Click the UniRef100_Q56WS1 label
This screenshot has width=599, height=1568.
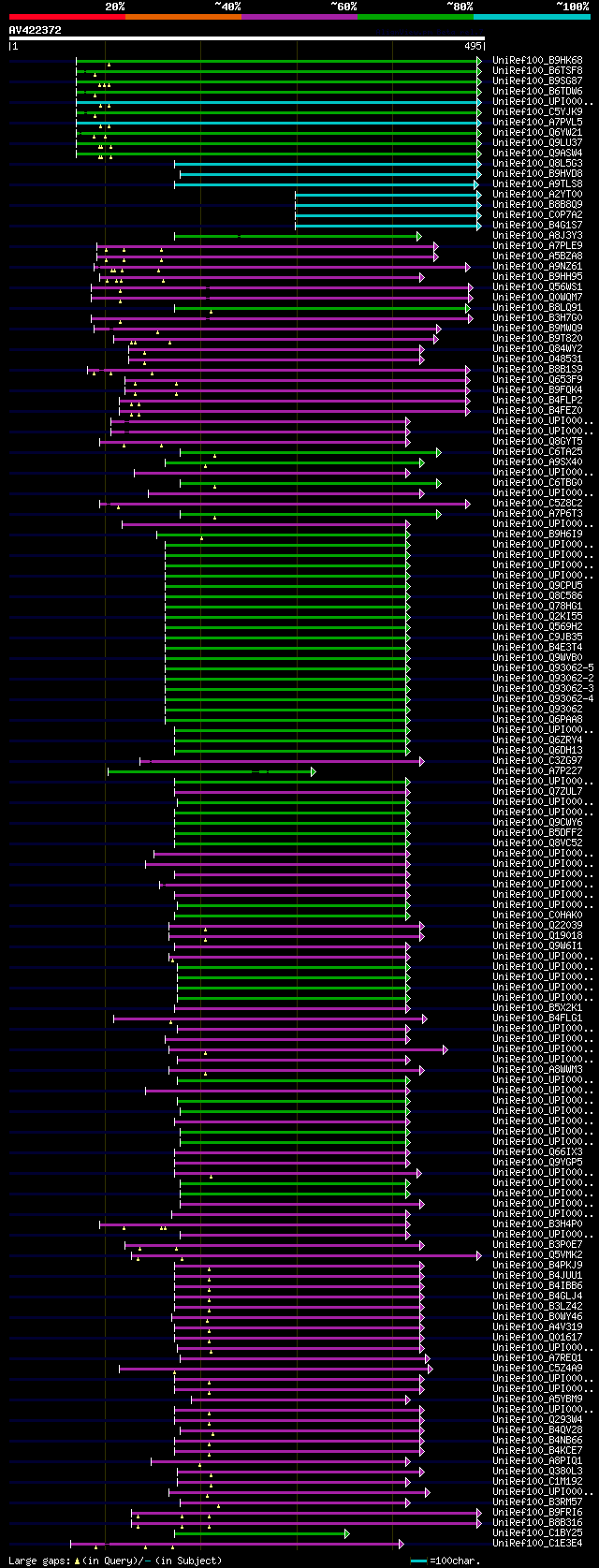(x=537, y=287)
